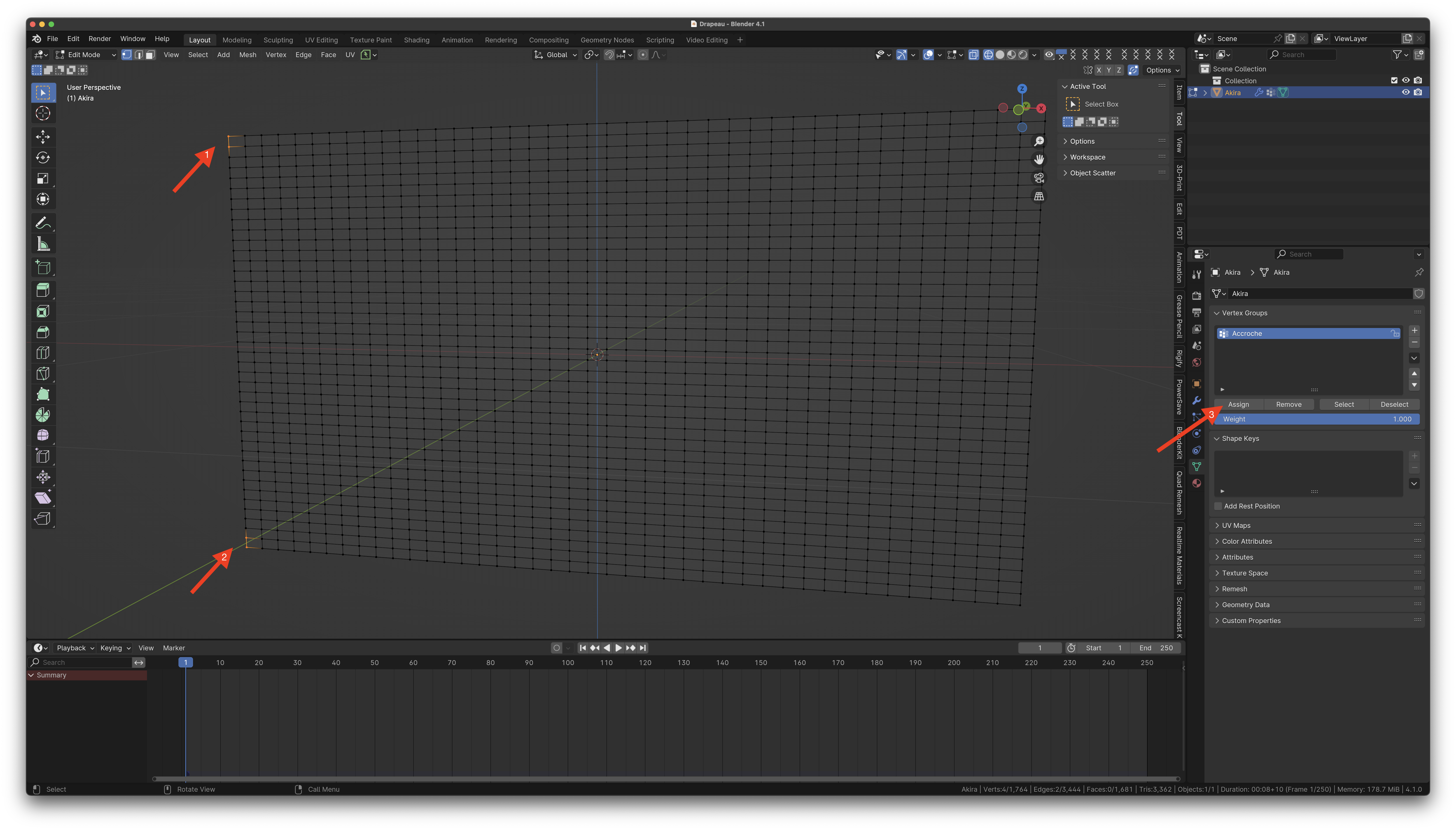
Task: Select the Spin tool
Action: pos(43,415)
